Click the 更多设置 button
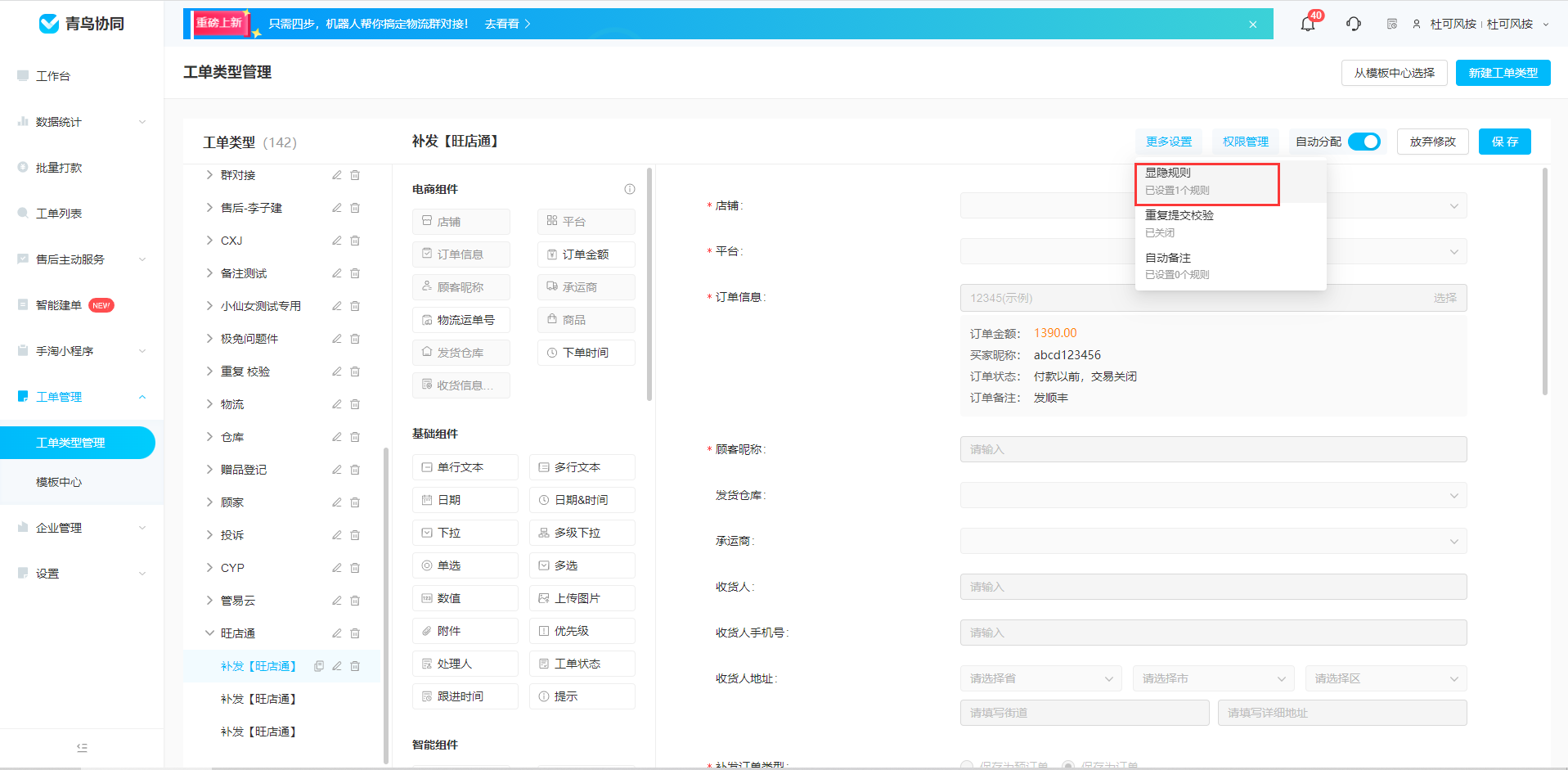The height and width of the screenshot is (770, 1568). [1169, 142]
